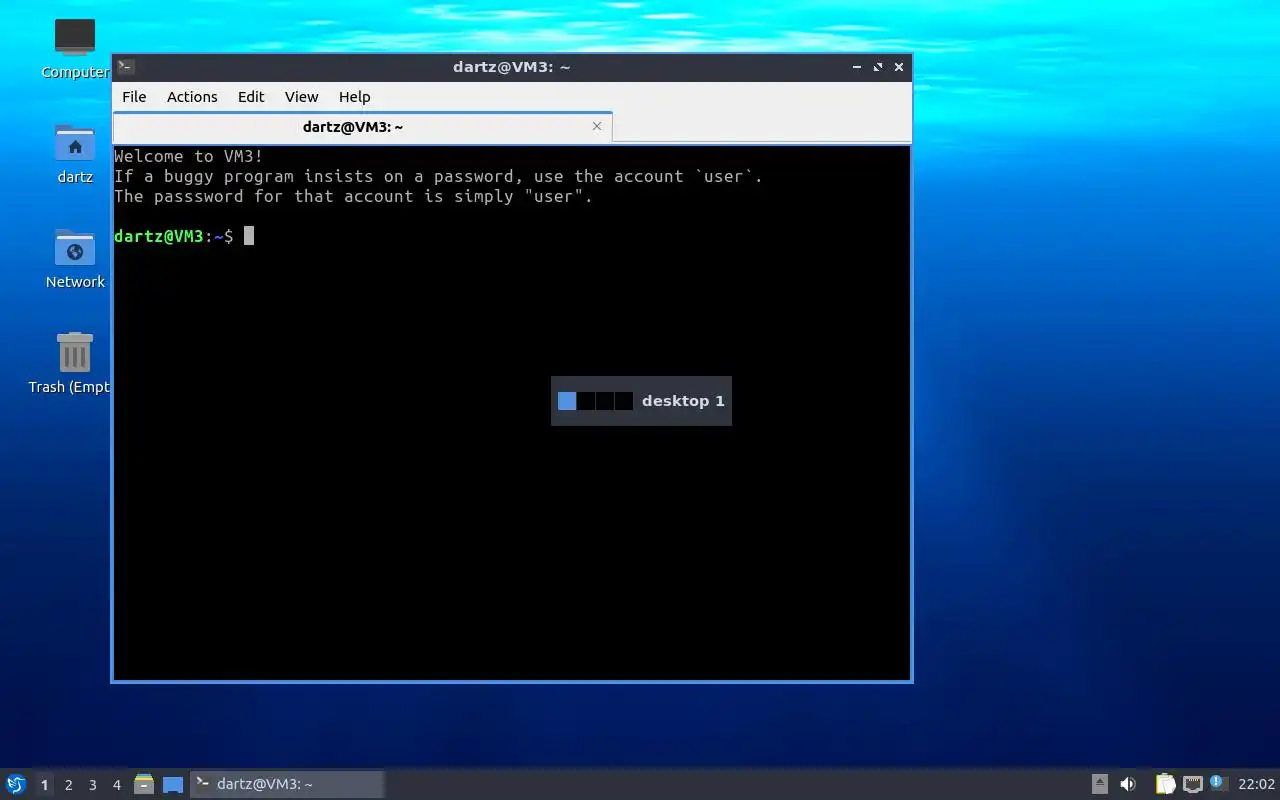Click the terminal window menu icon in title bar
This screenshot has height=800, width=1280.
pos(126,67)
